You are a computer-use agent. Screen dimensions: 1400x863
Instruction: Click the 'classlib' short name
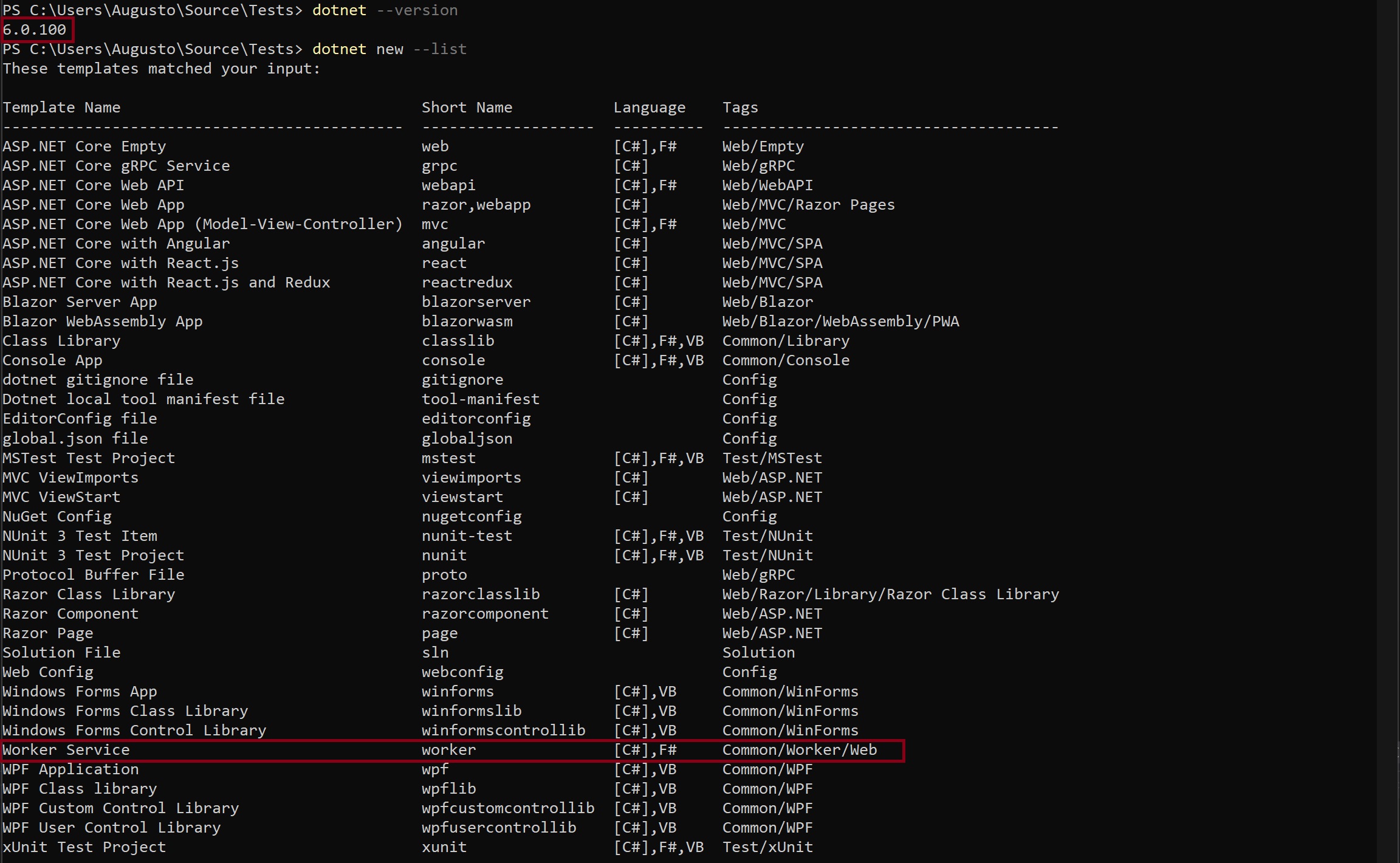click(x=458, y=341)
